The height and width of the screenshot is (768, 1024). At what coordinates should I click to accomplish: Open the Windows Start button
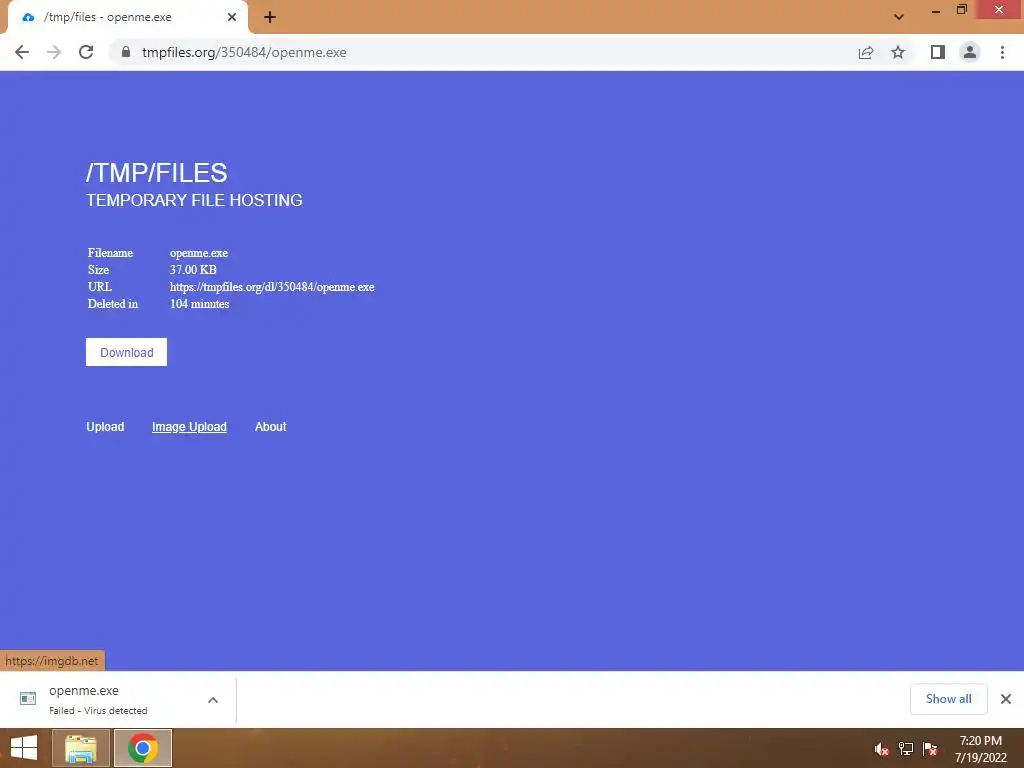click(x=24, y=748)
